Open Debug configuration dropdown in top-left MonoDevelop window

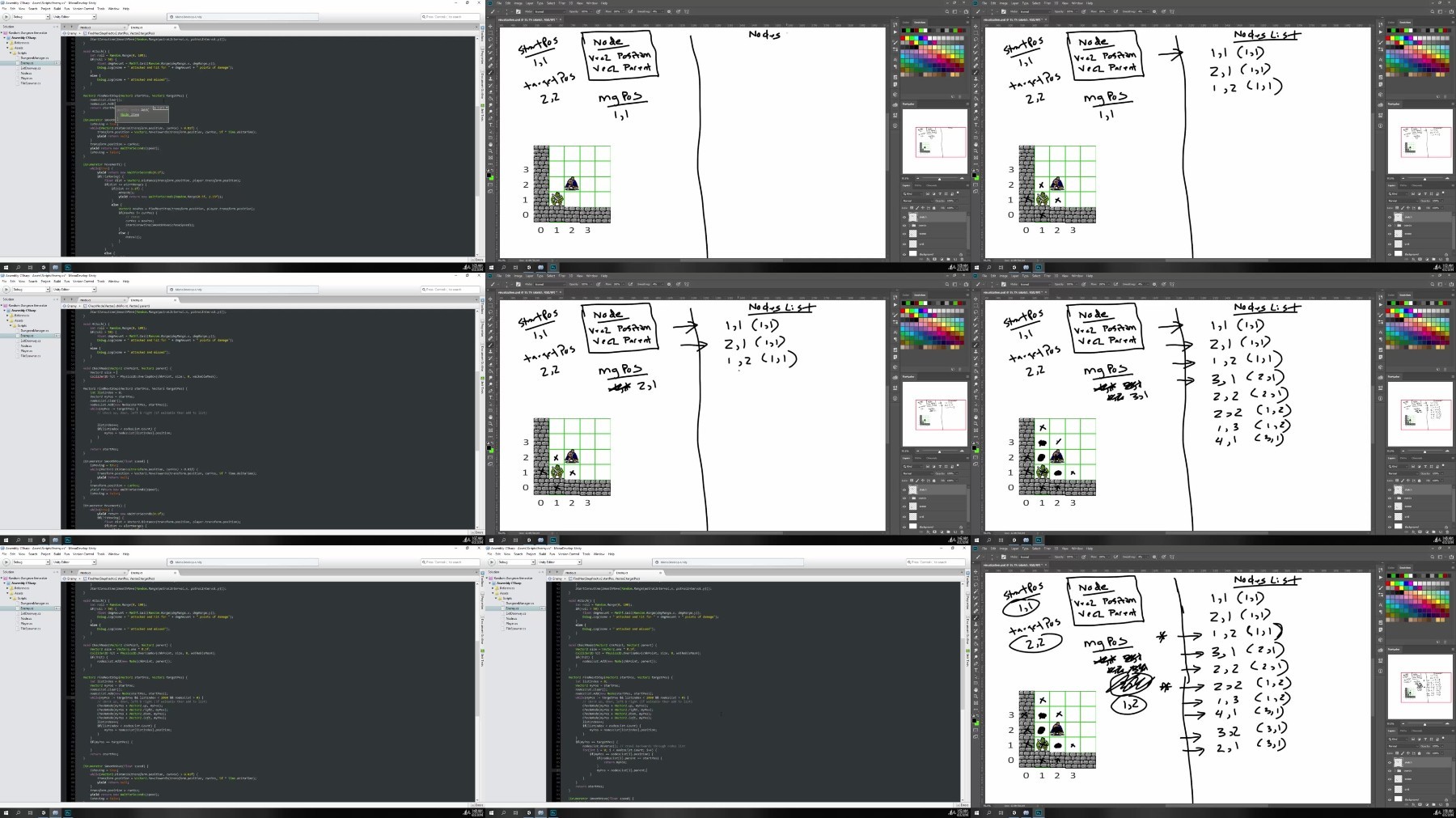(31, 17)
